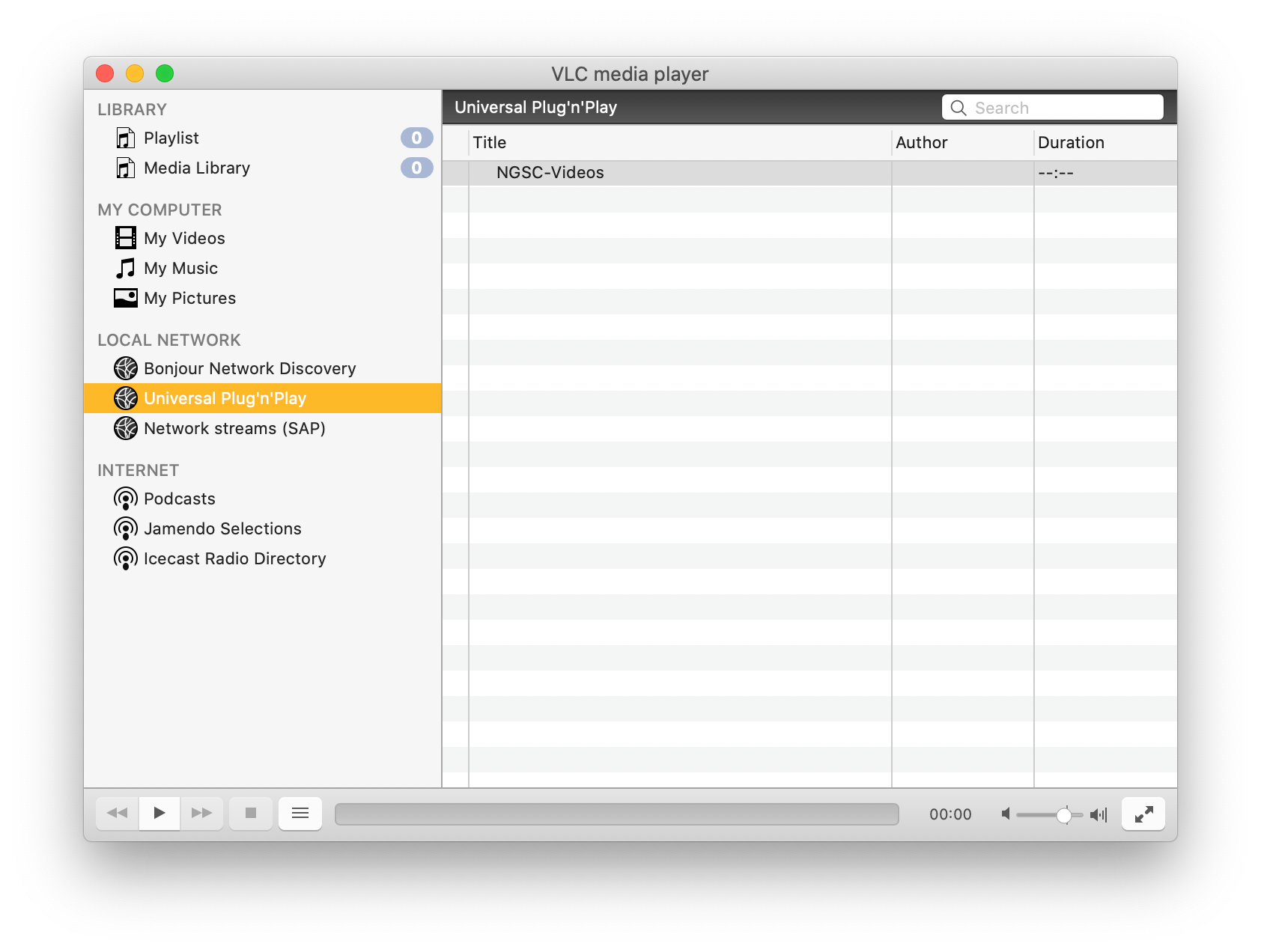Image resolution: width=1261 pixels, height=952 pixels.
Task: Open Podcasts in the Internet section
Action: (x=262, y=498)
